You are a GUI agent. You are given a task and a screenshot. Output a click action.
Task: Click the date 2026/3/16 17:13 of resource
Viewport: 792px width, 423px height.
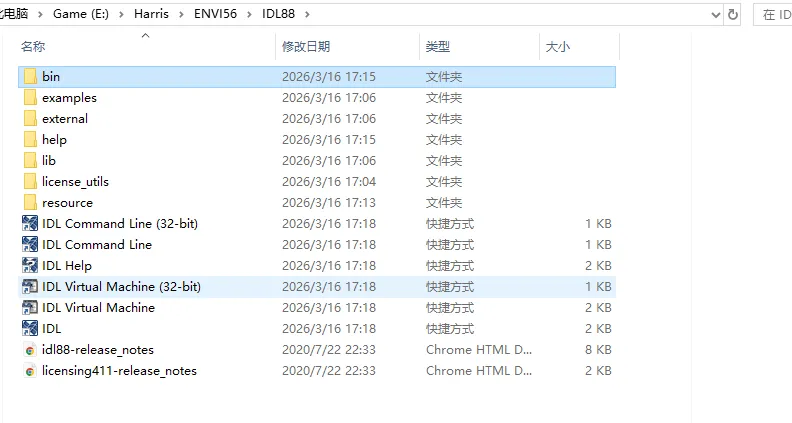click(x=329, y=203)
